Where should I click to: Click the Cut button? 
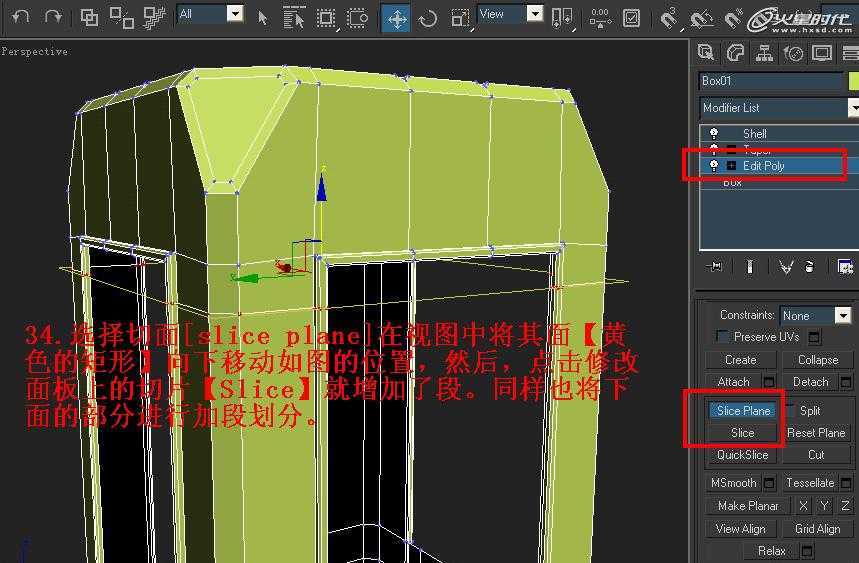[816, 455]
